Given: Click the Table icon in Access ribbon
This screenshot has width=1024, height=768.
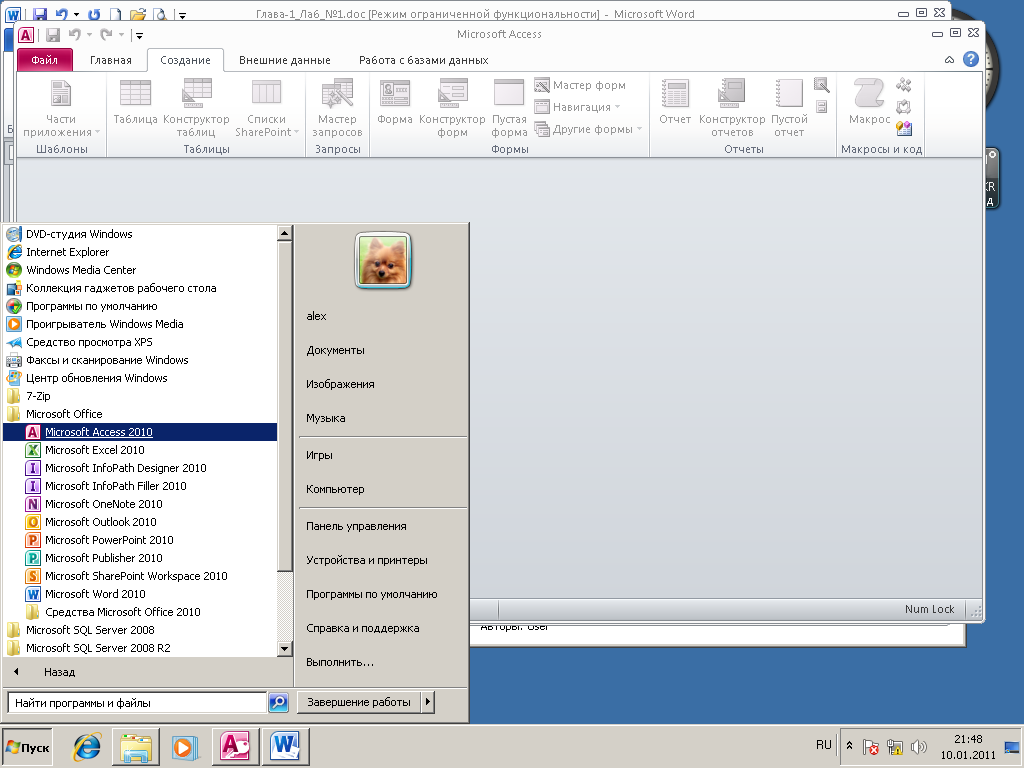Looking at the screenshot, I should [135, 102].
